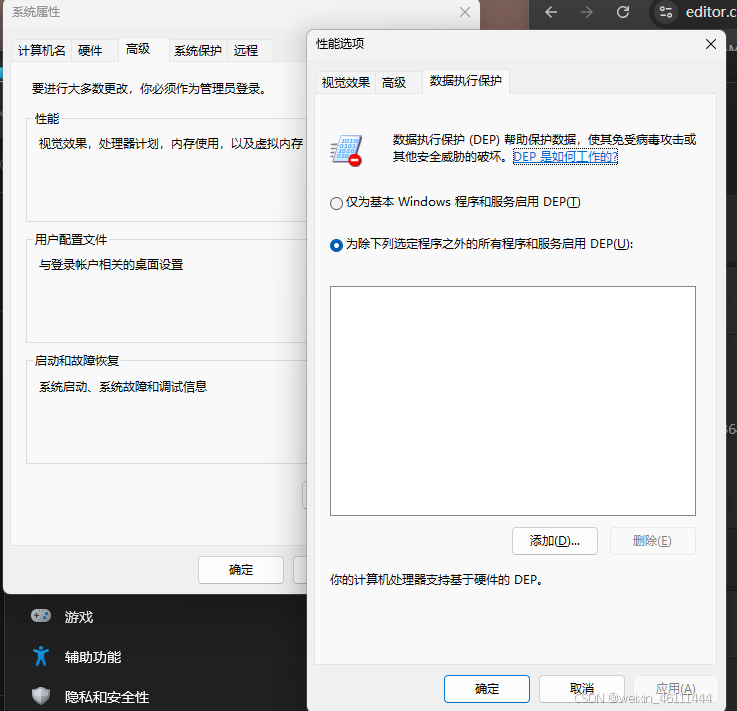Open 隐私和安全性 in Settings sidebar
Screen dimensions: 737x711
click(107, 697)
